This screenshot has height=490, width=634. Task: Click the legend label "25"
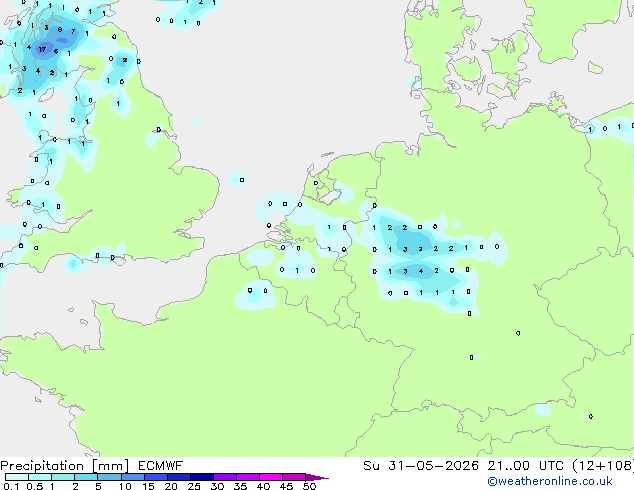point(194,486)
